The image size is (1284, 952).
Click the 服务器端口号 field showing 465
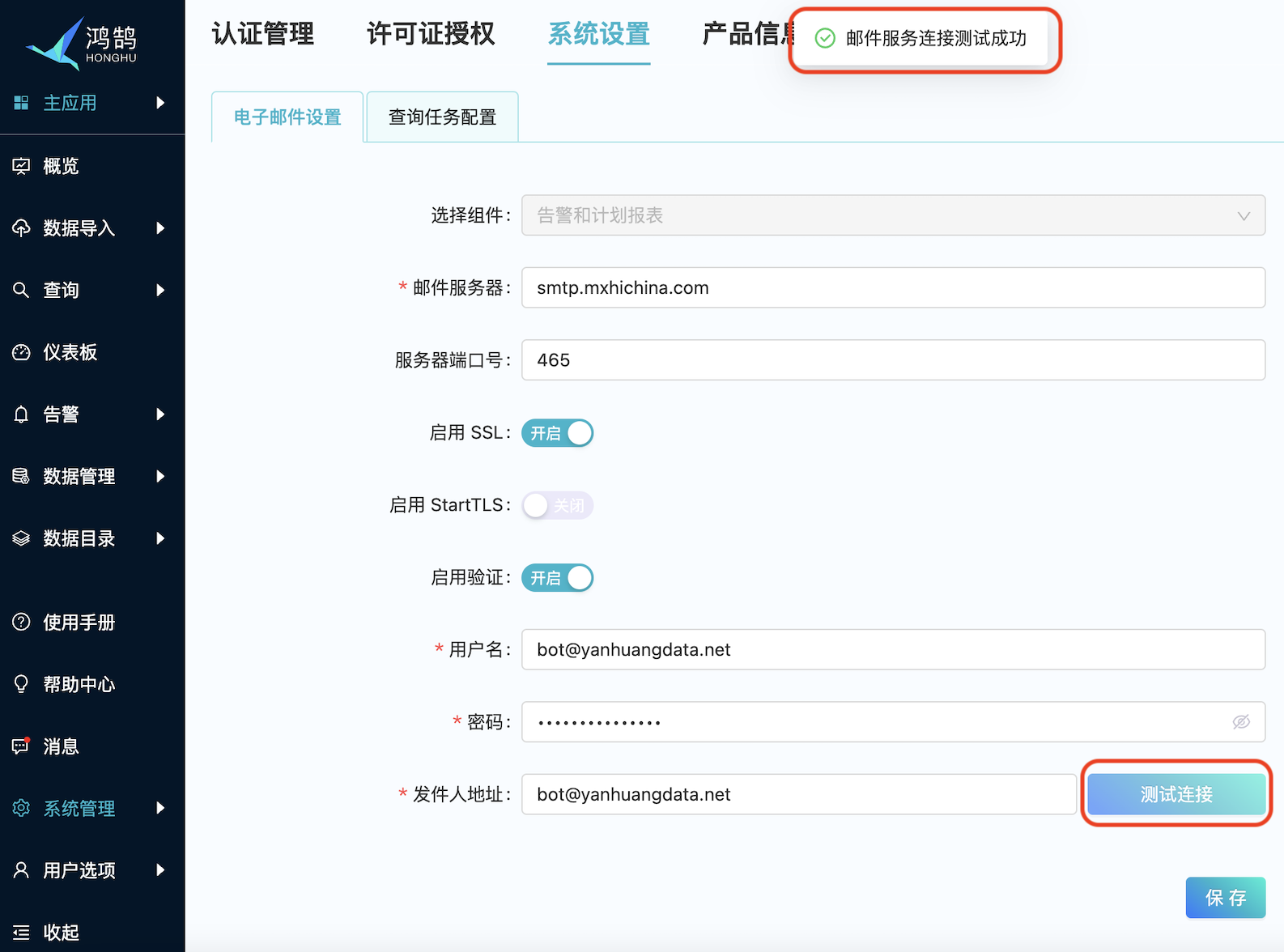pyautogui.click(x=893, y=359)
